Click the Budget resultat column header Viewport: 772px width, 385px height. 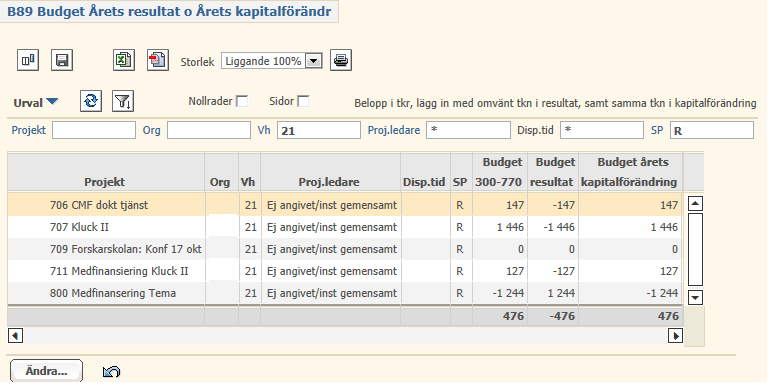tap(552, 172)
